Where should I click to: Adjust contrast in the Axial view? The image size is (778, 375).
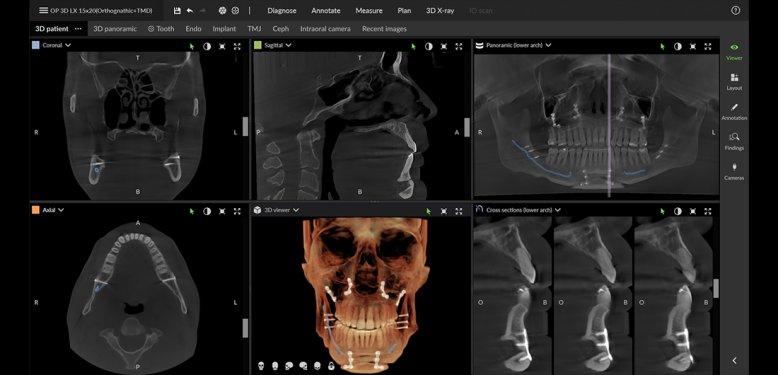tap(207, 211)
